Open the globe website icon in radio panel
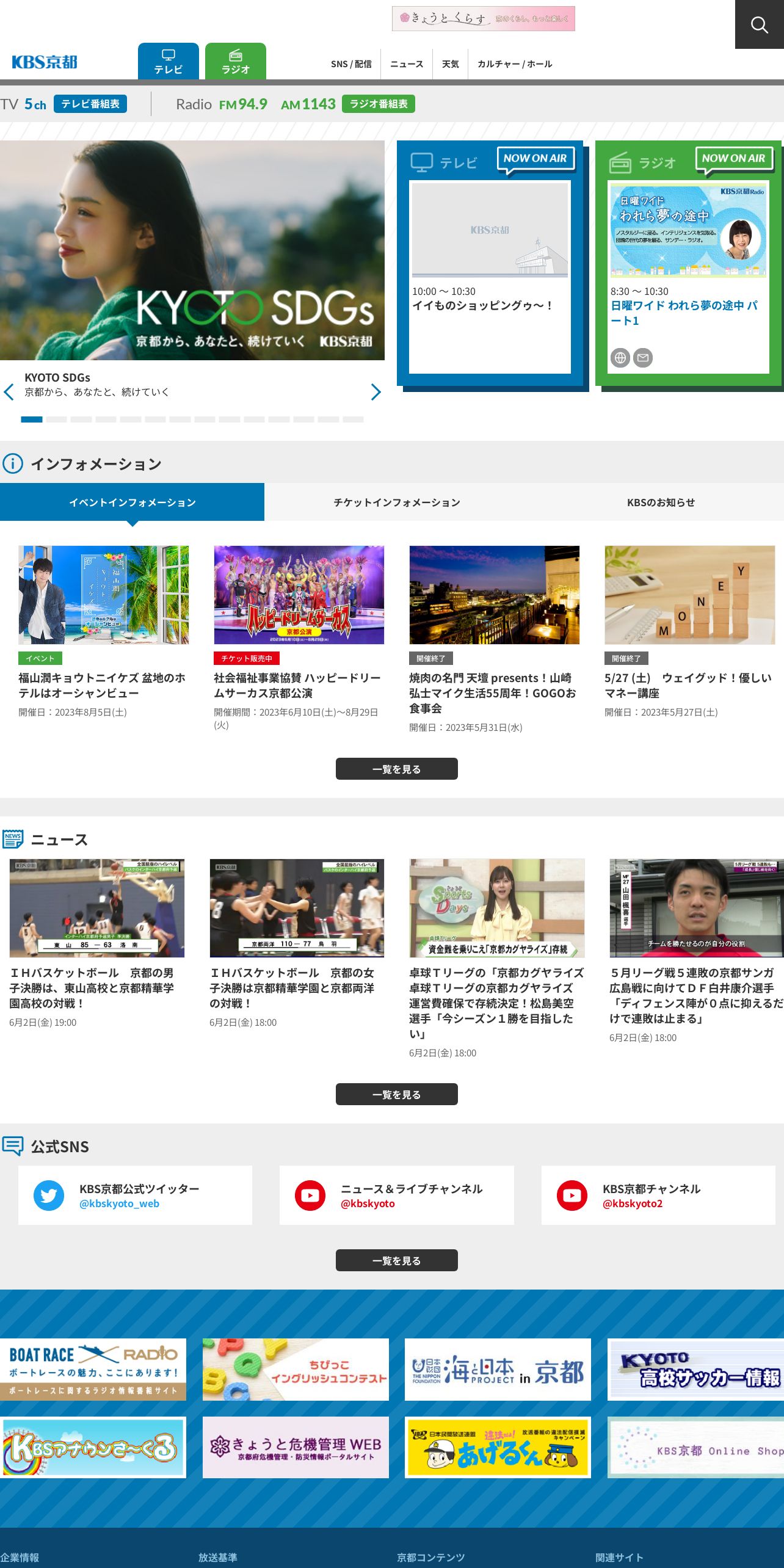 pyautogui.click(x=620, y=358)
